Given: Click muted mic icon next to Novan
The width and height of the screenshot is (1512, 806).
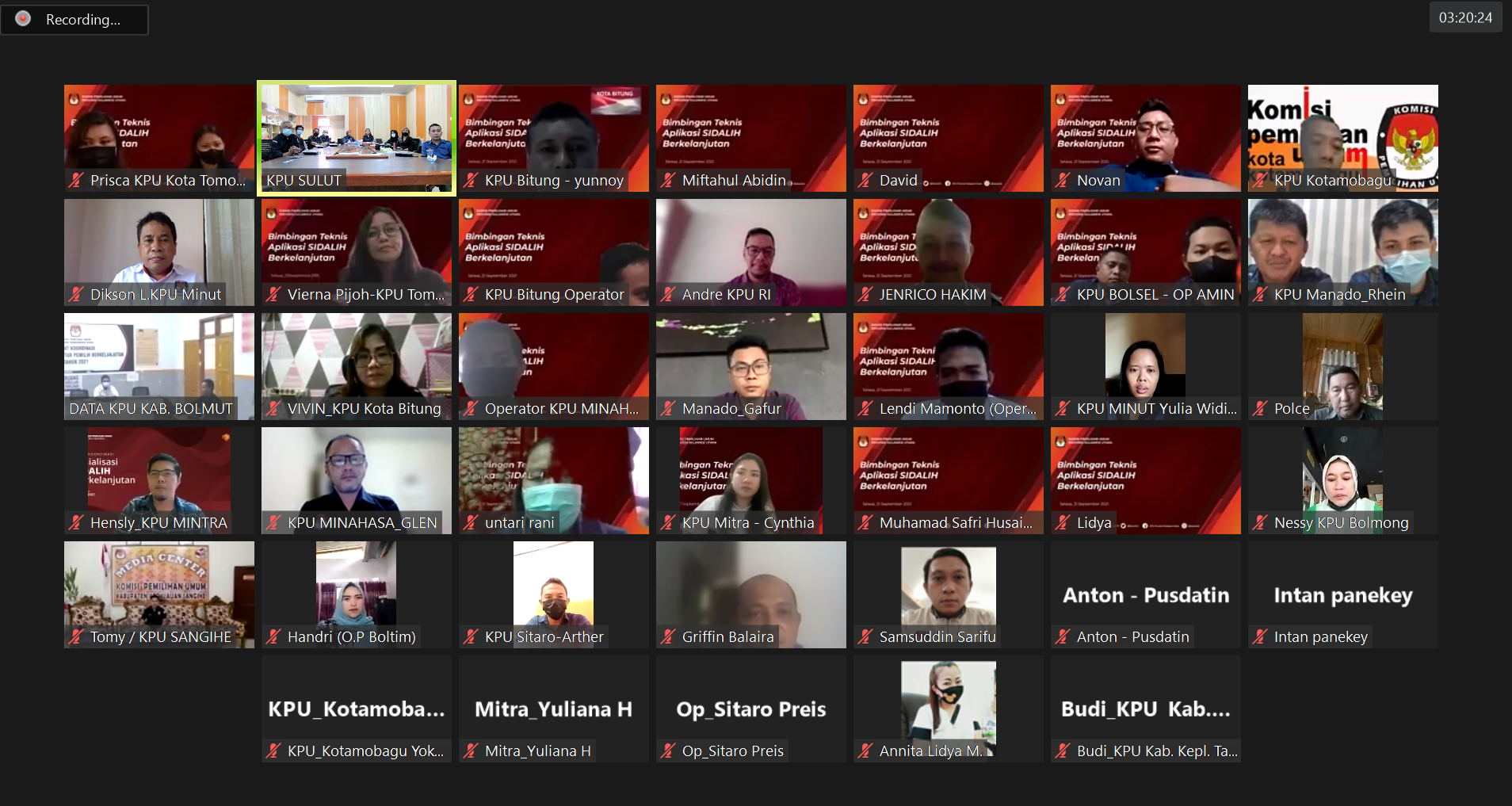Looking at the screenshot, I should 1063,181.
